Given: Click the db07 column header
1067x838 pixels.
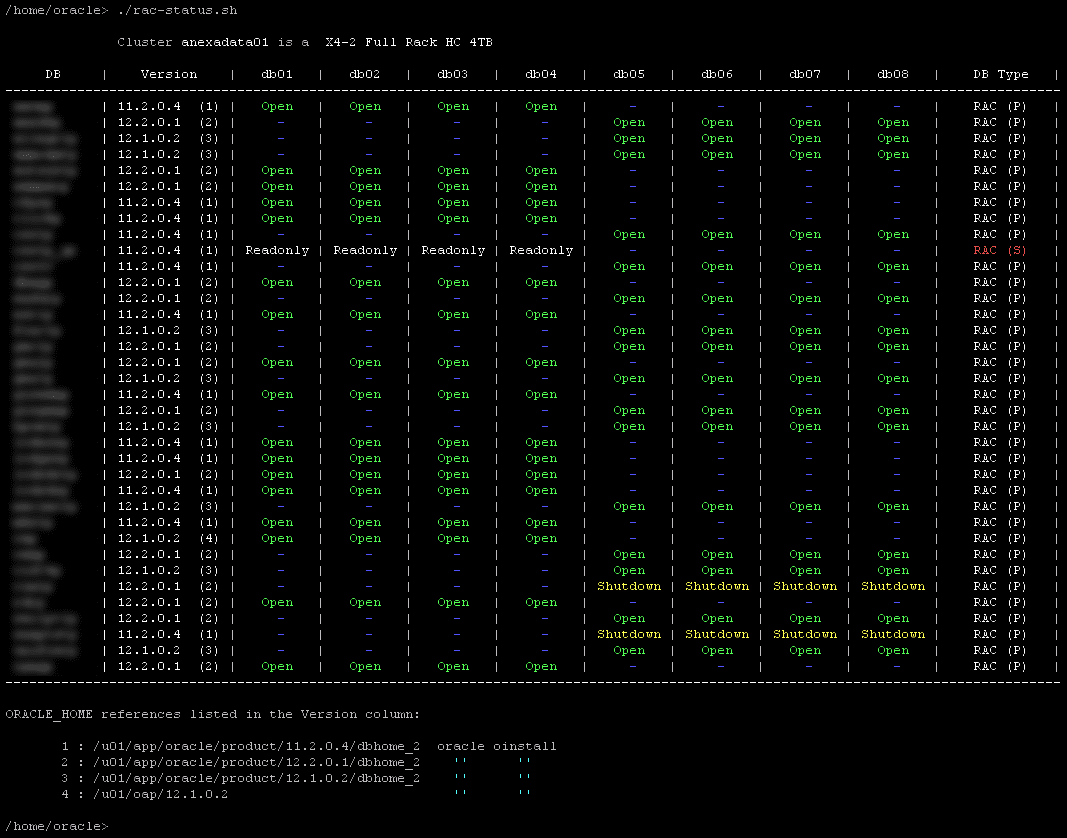Looking at the screenshot, I should click(x=805, y=74).
